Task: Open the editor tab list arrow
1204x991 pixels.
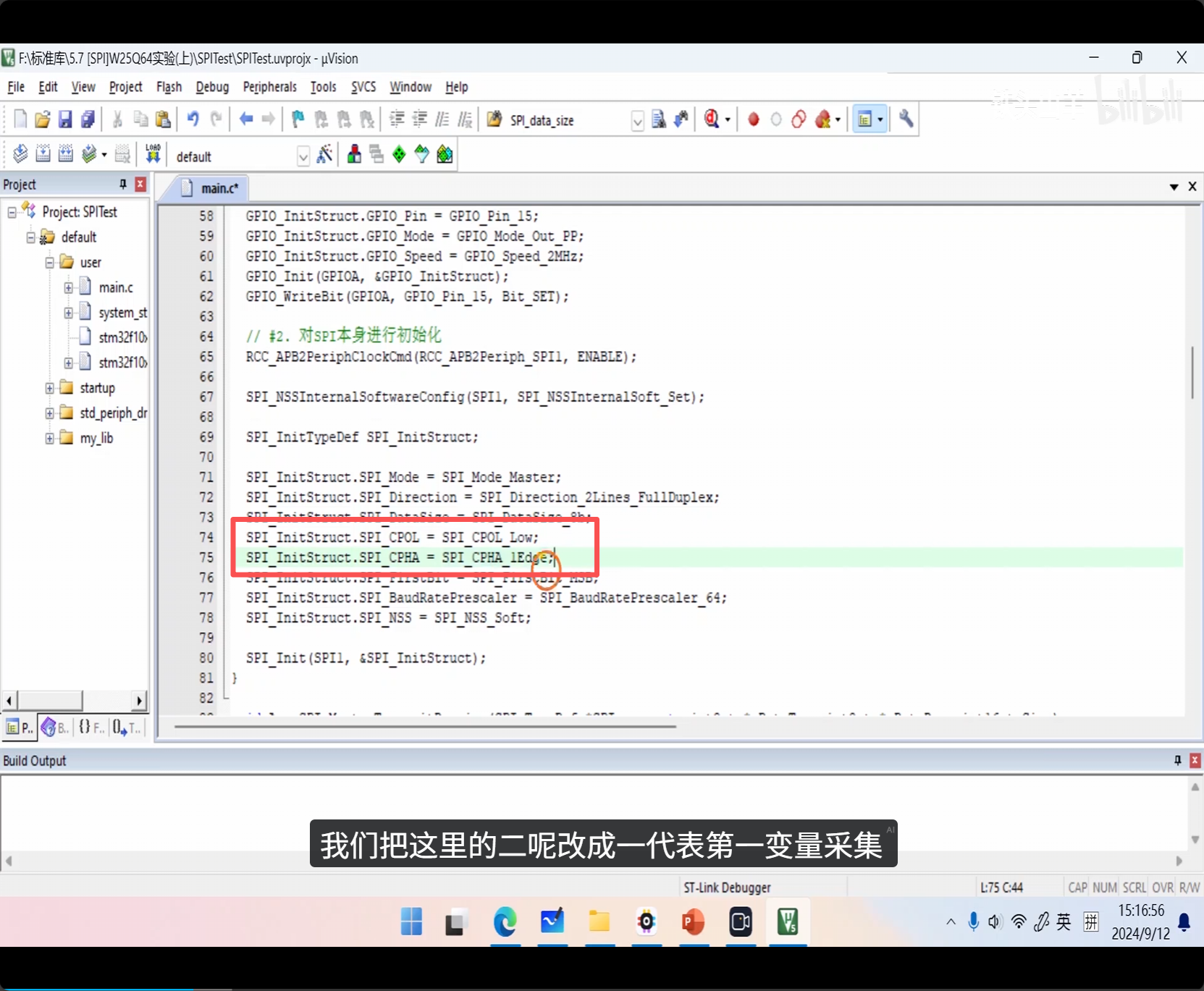Action: pyautogui.click(x=1174, y=187)
